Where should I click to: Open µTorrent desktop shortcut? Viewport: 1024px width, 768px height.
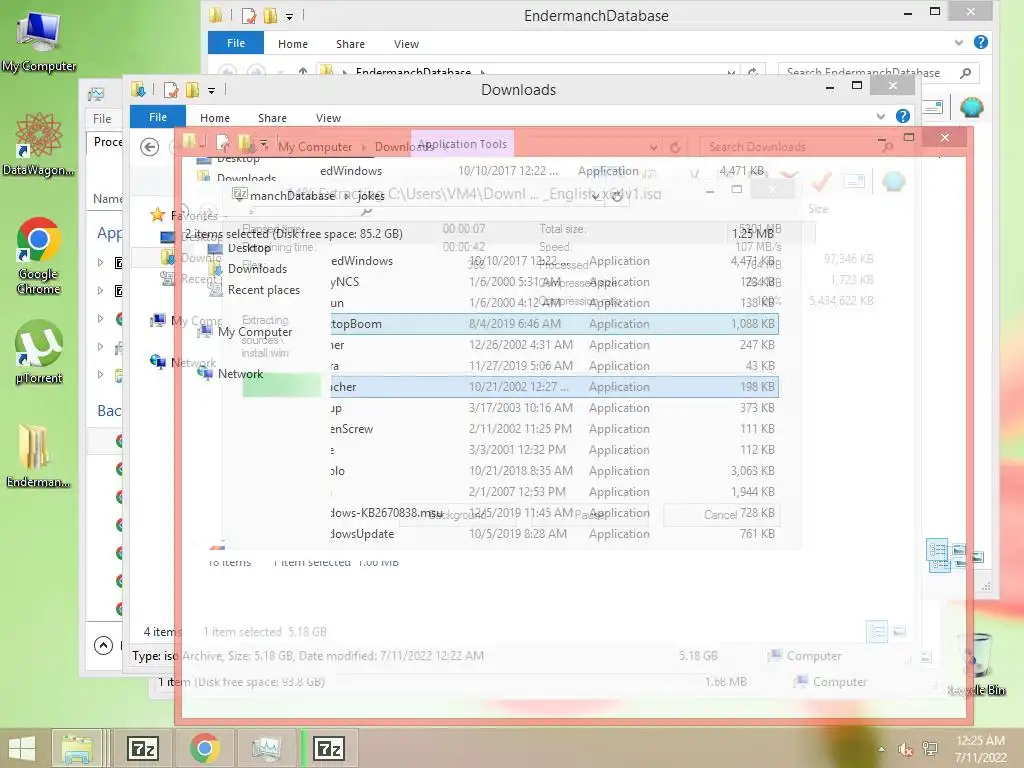click(x=39, y=352)
